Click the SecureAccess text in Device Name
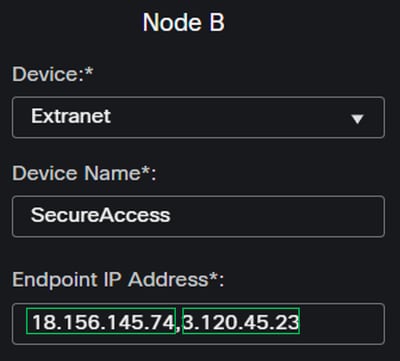Image resolution: width=400 pixels, height=361 pixels. coord(100,215)
